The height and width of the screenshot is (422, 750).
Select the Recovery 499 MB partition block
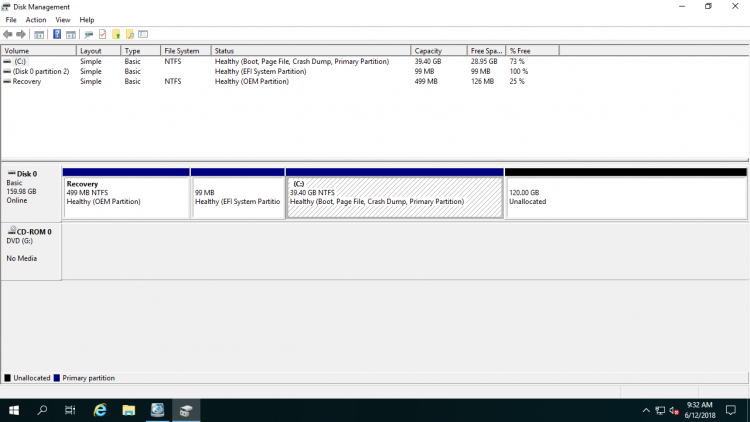[126, 193]
